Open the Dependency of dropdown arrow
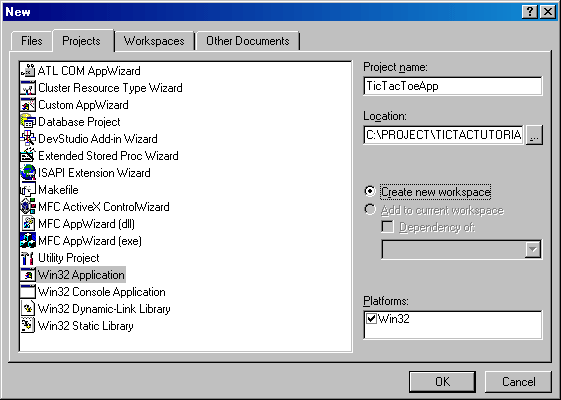Viewport: 561px width, 400px height. [533, 249]
